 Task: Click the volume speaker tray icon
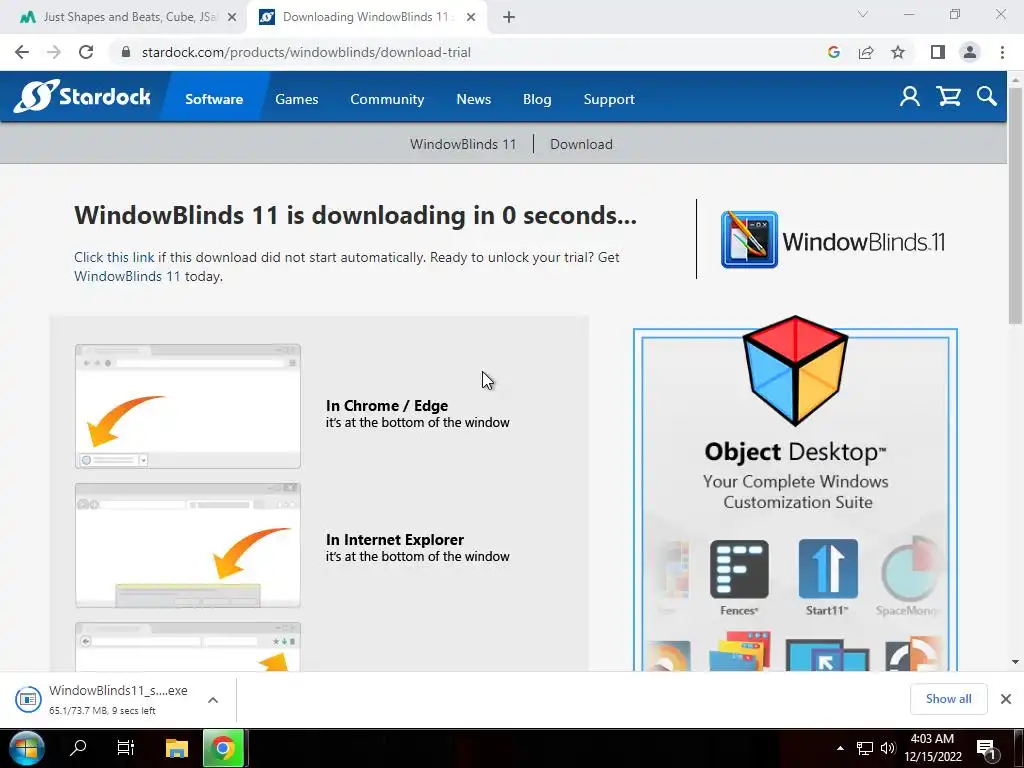click(x=888, y=748)
